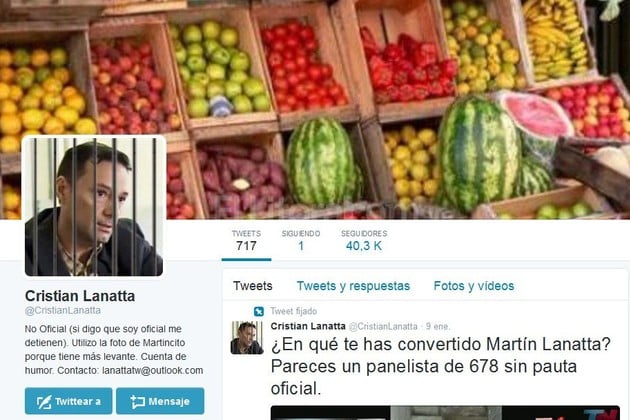Click the pinned tweet pin icon

(259, 311)
